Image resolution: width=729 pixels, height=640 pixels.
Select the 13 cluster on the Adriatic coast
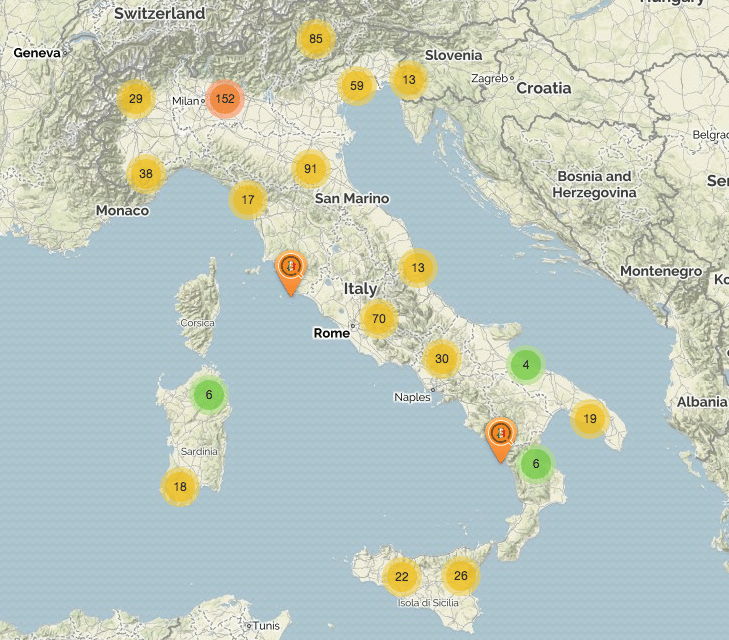click(x=418, y=268)
